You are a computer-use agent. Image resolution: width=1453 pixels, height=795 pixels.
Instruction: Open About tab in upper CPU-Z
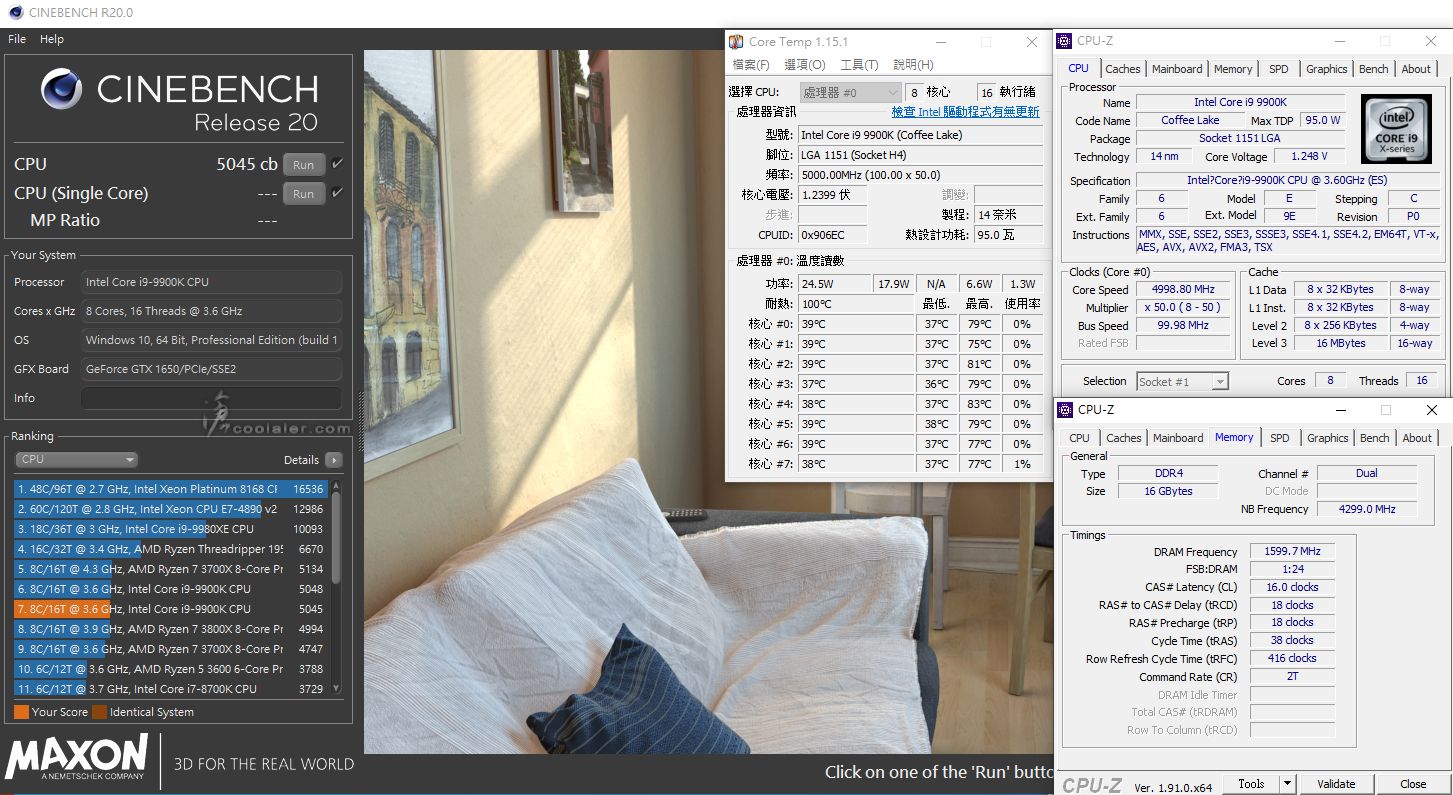click(1416, 69)
